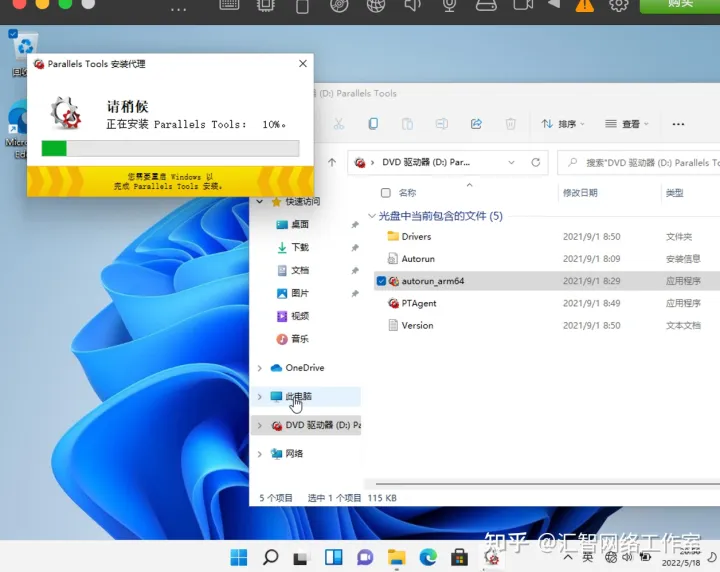
Task: Click the Cut scissors icon in Explorer toolbar
Action: [x=338, y=124]
